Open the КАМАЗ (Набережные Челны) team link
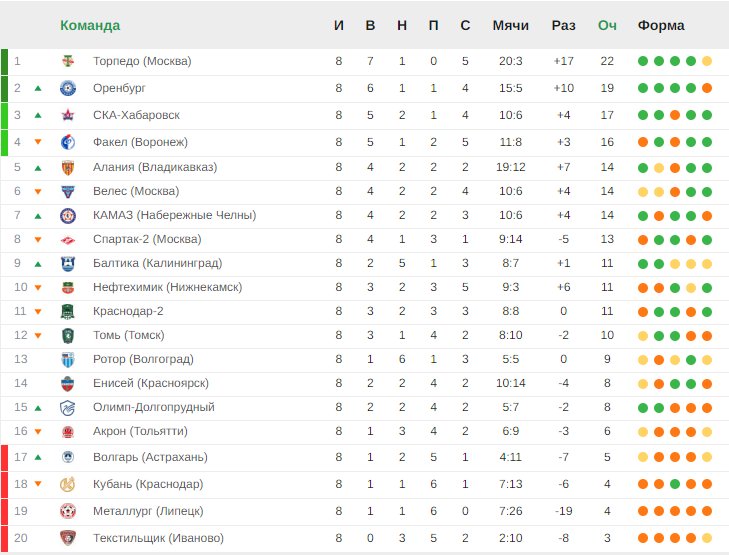729x555 pixels. click(x=174, y=215)
